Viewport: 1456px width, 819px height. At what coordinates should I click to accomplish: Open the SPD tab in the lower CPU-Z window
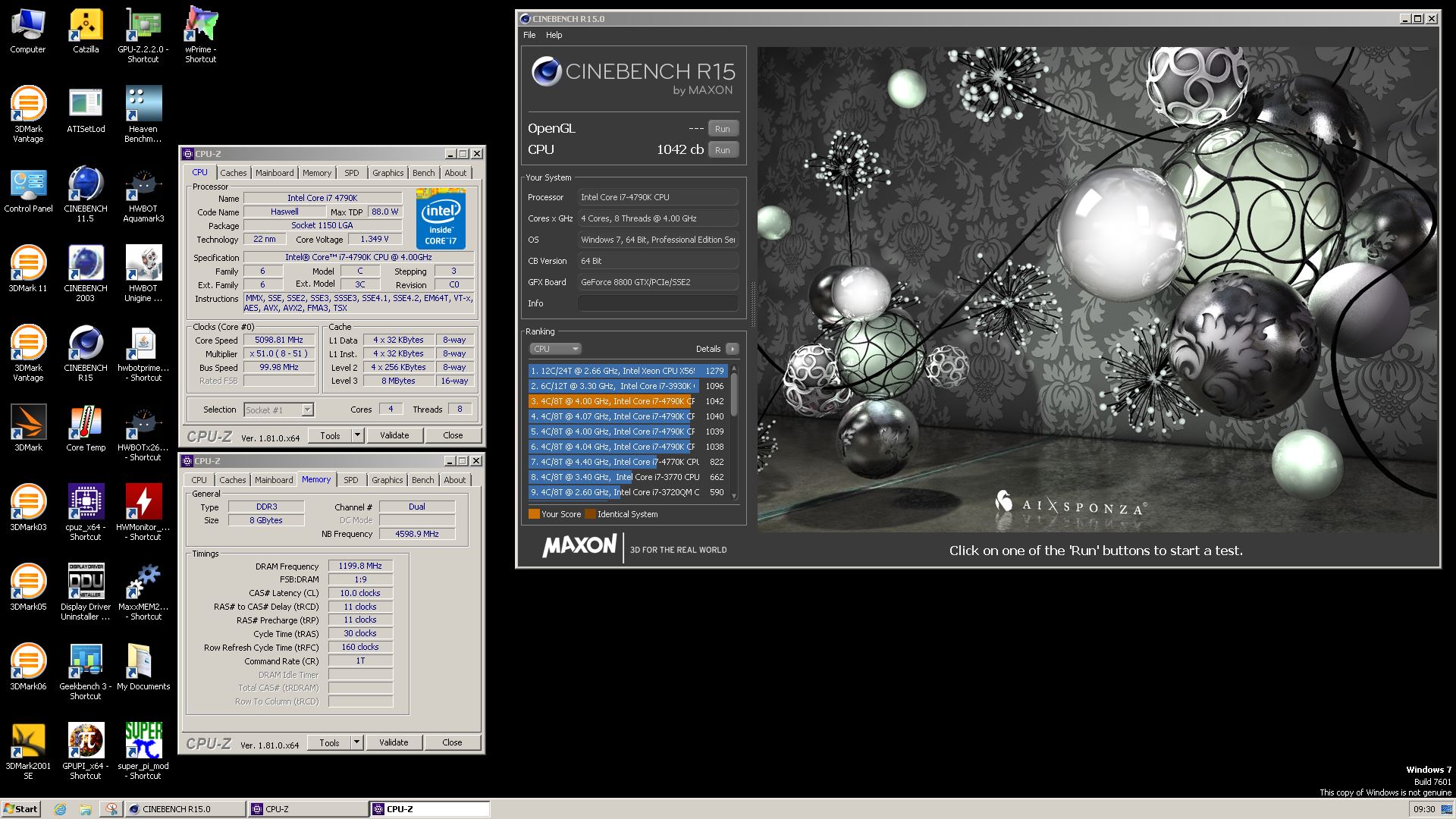pyautogui.click(x=350, y=480)
